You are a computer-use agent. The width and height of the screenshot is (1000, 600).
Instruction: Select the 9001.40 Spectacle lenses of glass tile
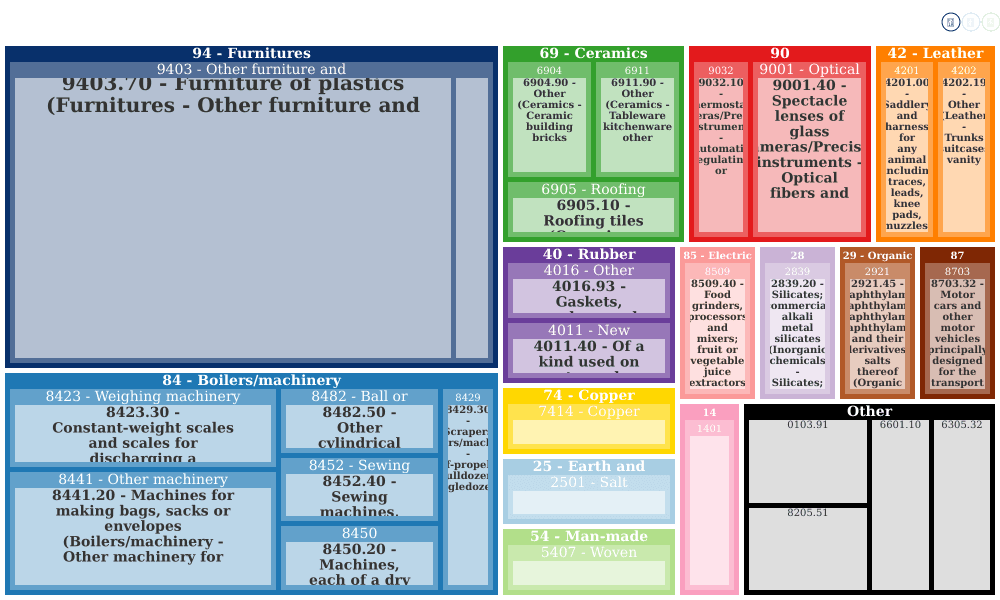[x=809, y=155]
